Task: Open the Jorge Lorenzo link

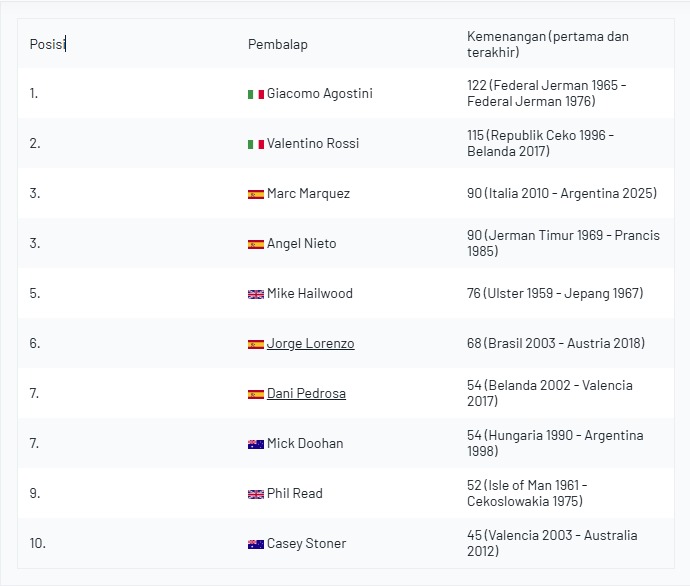Action: pos(310,343)
